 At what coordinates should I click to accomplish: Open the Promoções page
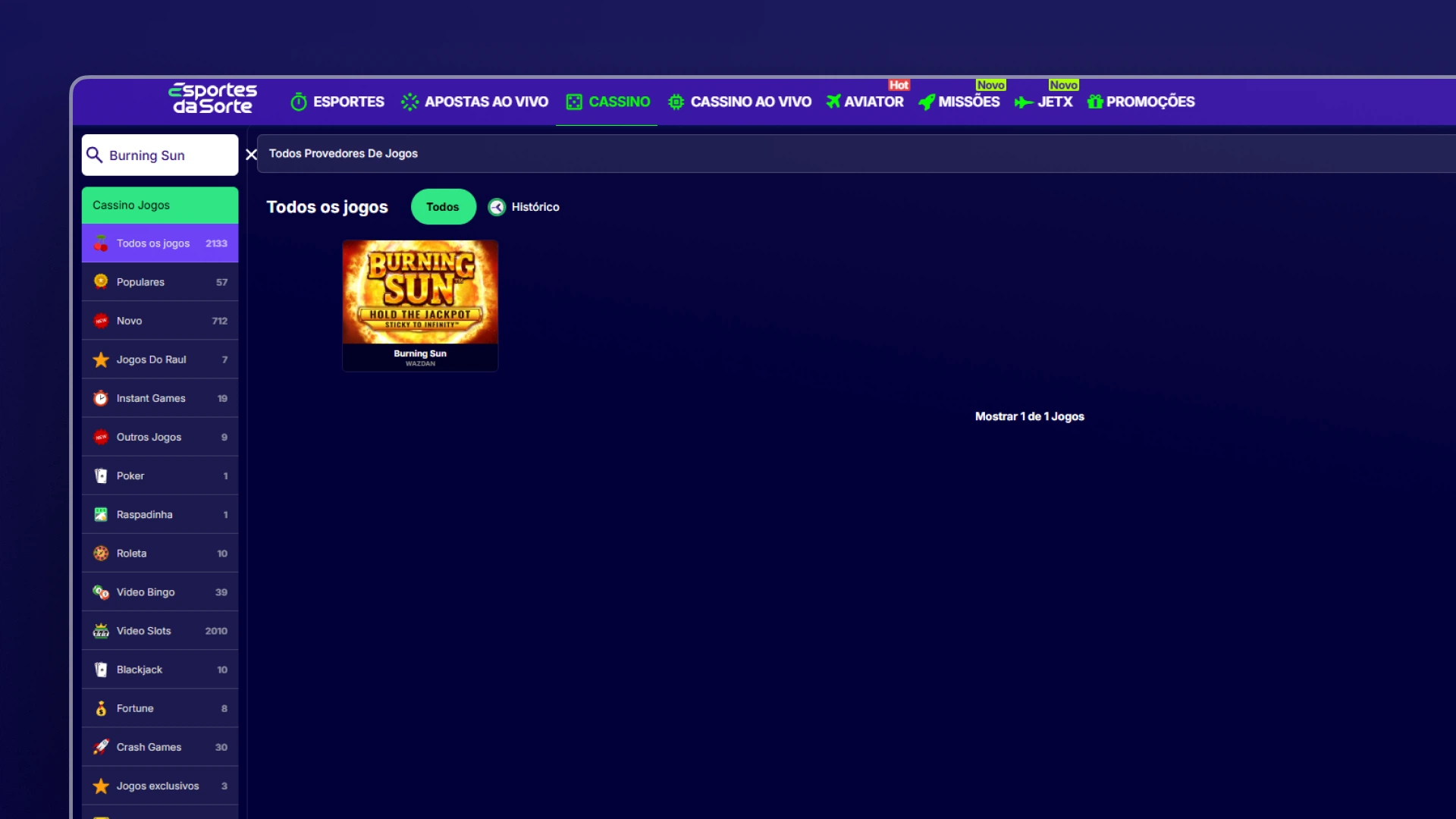pyautogui.click(x=1141, y=102)
